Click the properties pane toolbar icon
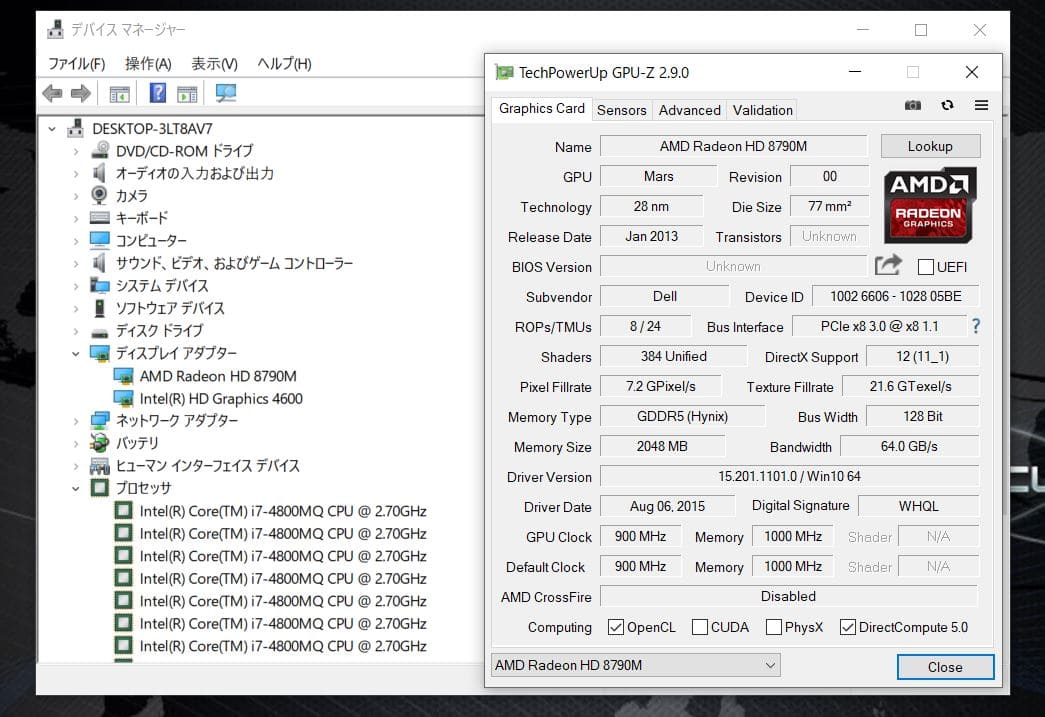The height and width of the screenshot is (717, 1045). point(119,94)
